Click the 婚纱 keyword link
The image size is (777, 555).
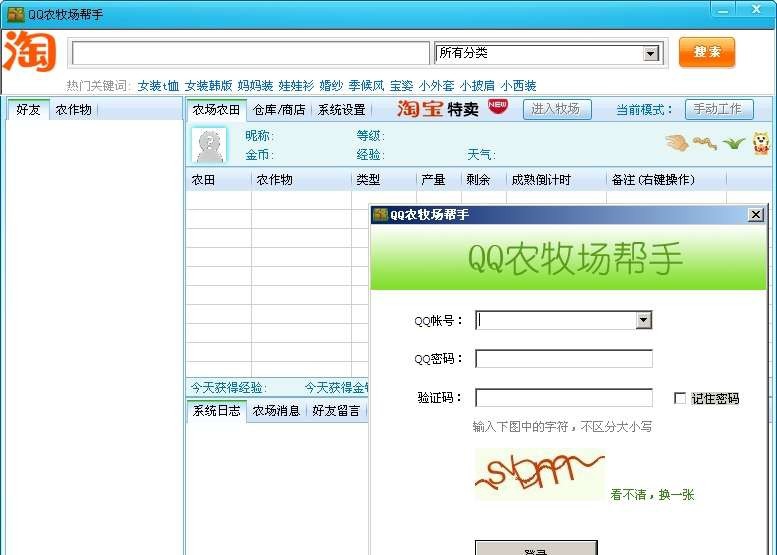331,86
